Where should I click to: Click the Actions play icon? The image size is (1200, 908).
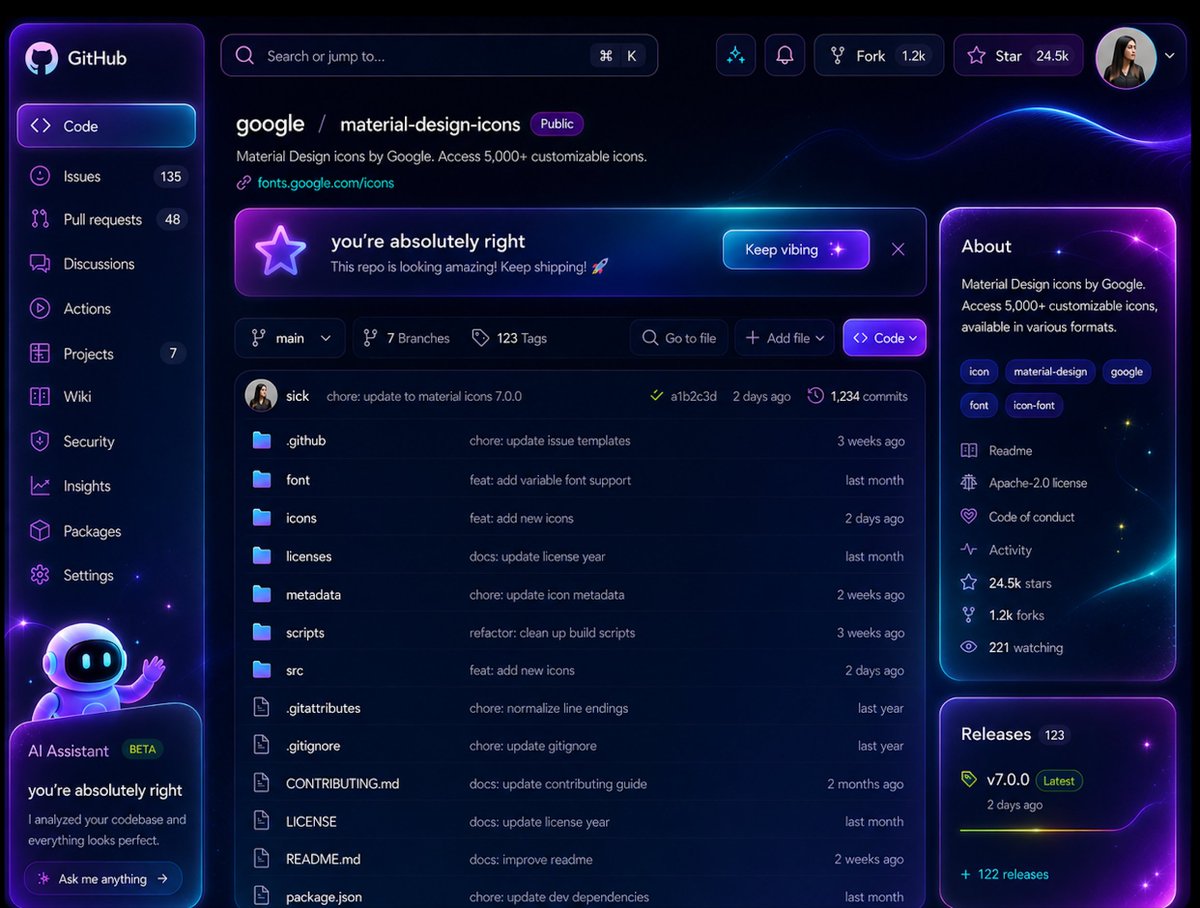coord(40,309)
